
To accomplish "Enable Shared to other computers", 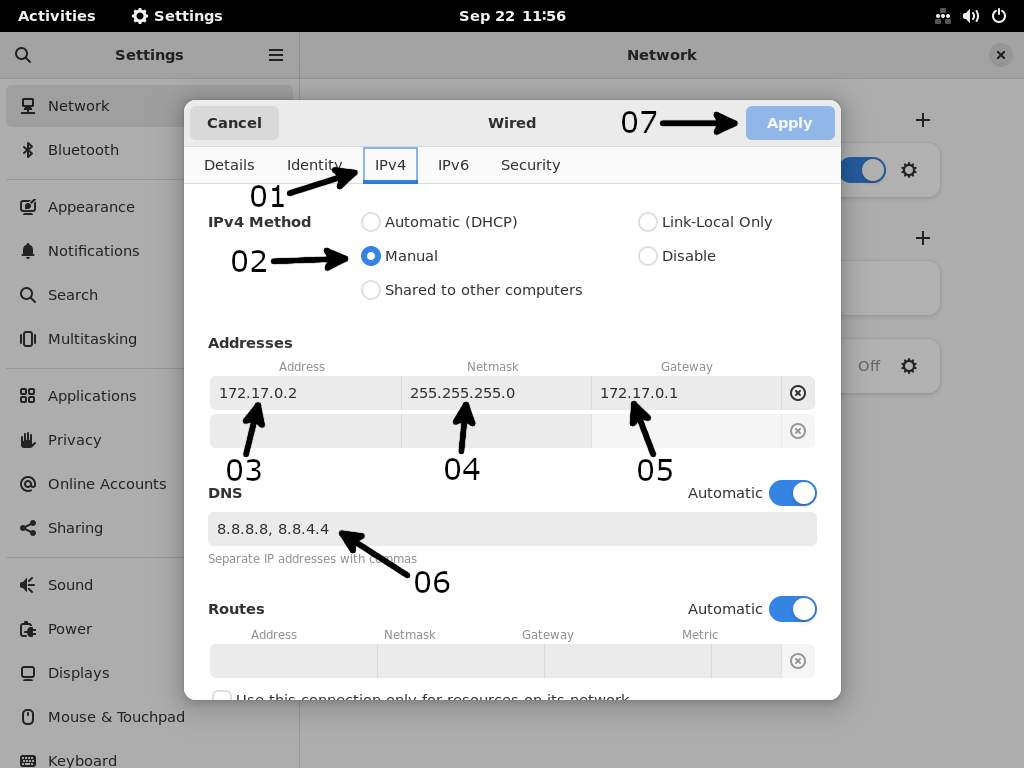I will [371, 290].
